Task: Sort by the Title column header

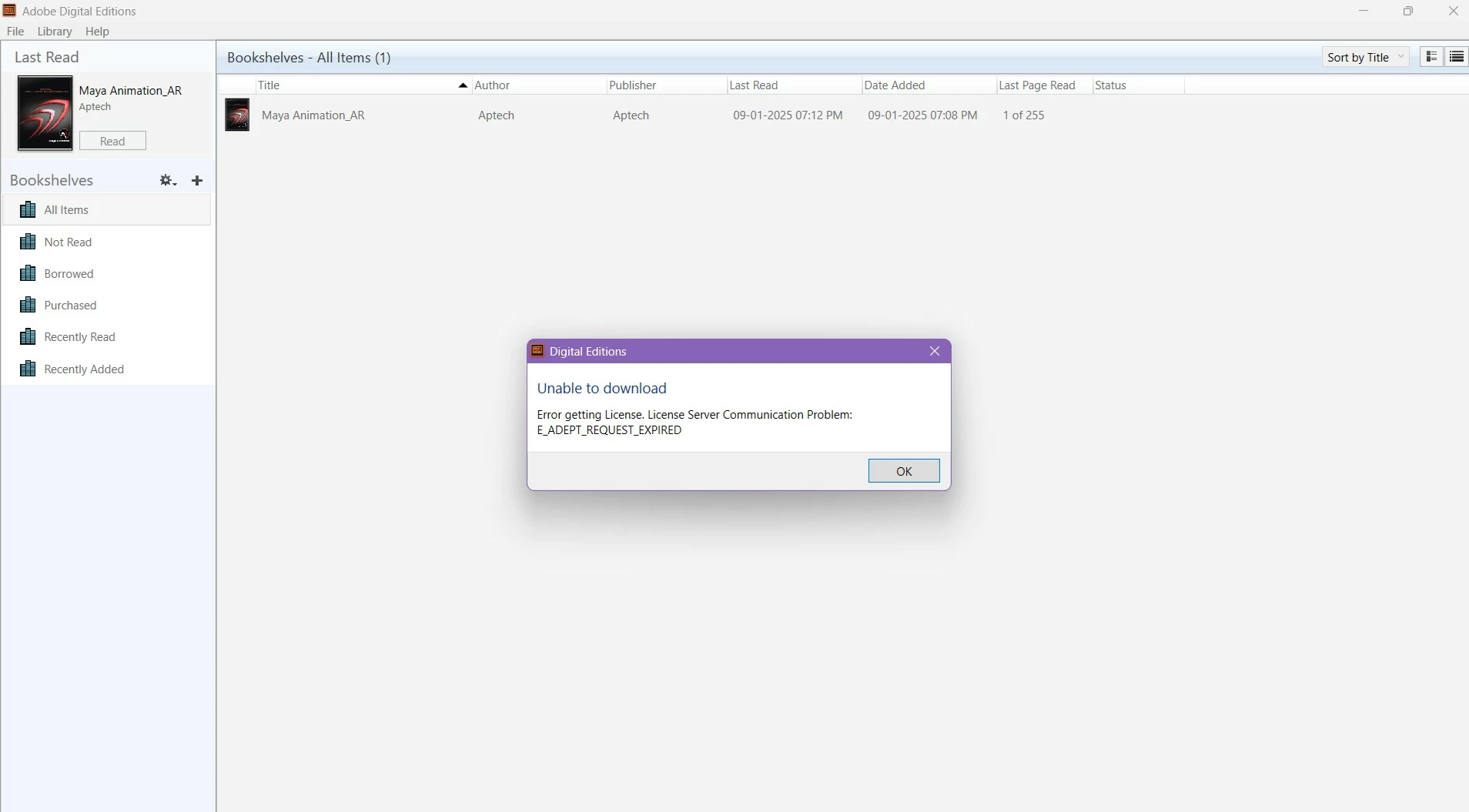Action: [363, 85]
